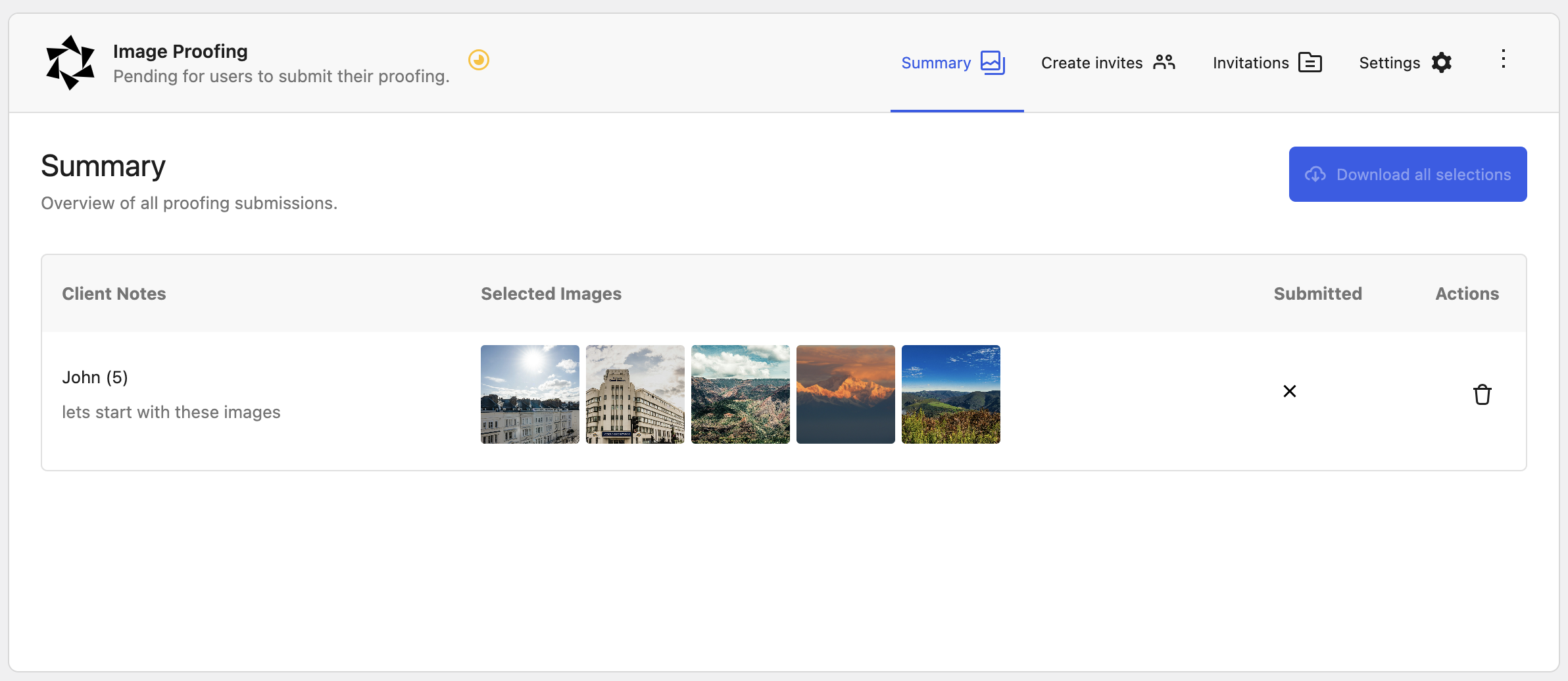Image resolution: width=1568 pixels, height=681 pixels.
Task: Click the Invitations folder icon
Action: 1311,62
